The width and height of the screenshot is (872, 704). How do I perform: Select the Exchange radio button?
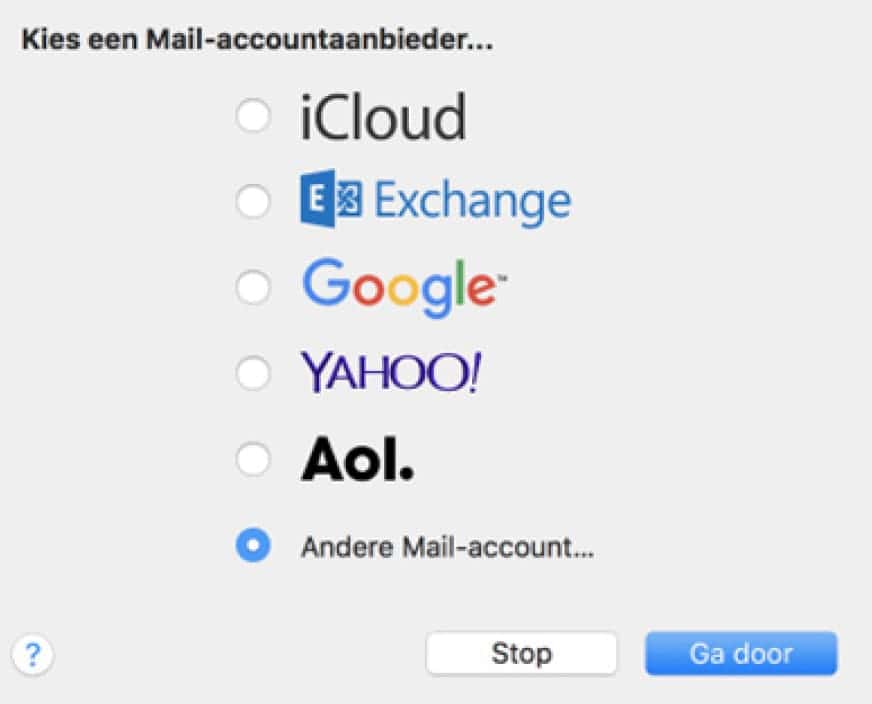[253, 201]
